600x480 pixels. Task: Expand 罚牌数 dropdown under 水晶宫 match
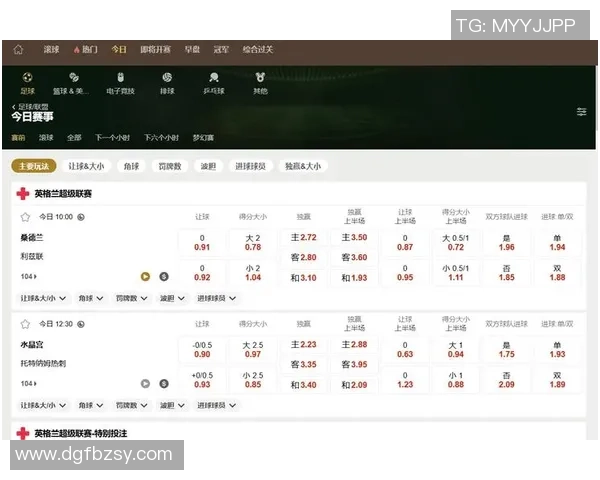click(x=131, y=405)
